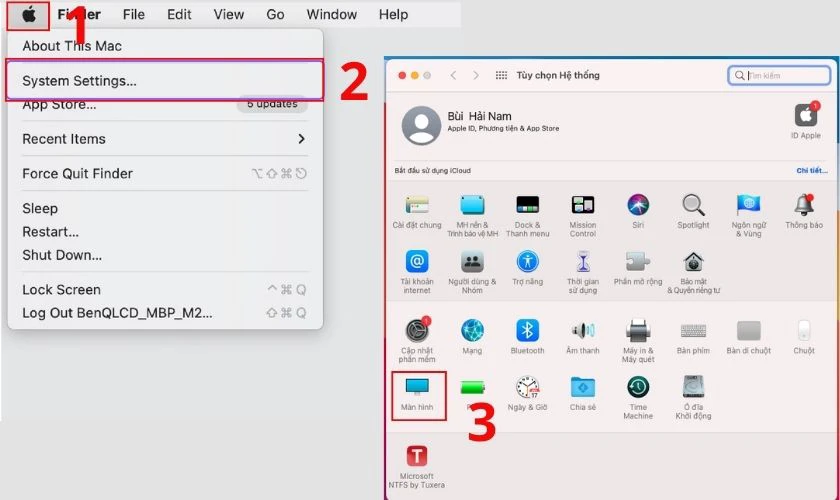Click the Tìm kiếm search field
The width and height of the screenshot is (840, 500).
click(x=779, y=75)
